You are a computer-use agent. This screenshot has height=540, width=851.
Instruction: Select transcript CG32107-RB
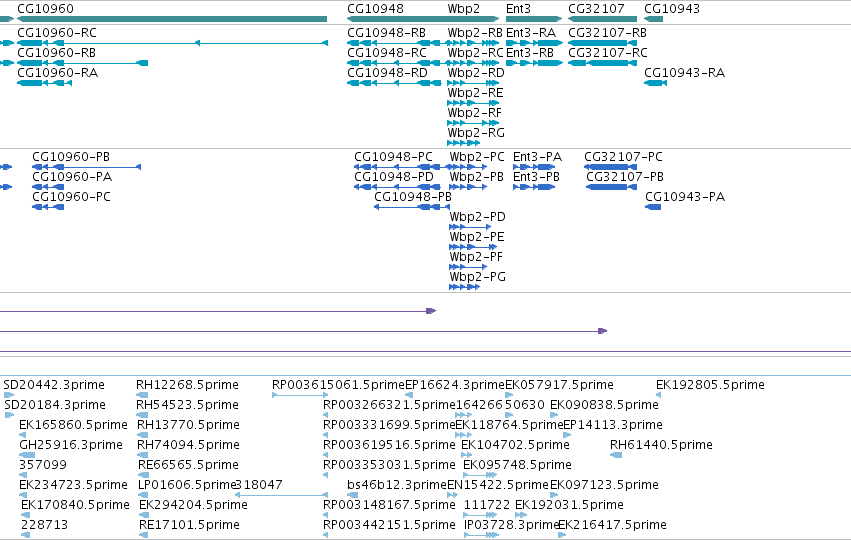click(607, 33)
